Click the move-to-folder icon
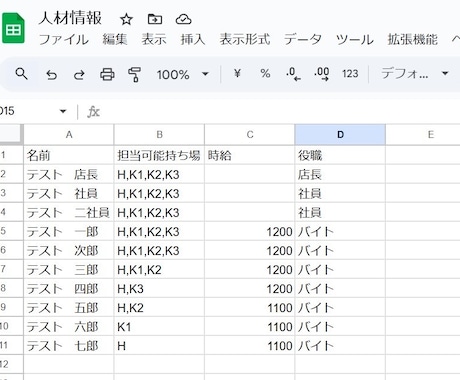This screenshot has width=460, height=380. (x=155, y=19)
